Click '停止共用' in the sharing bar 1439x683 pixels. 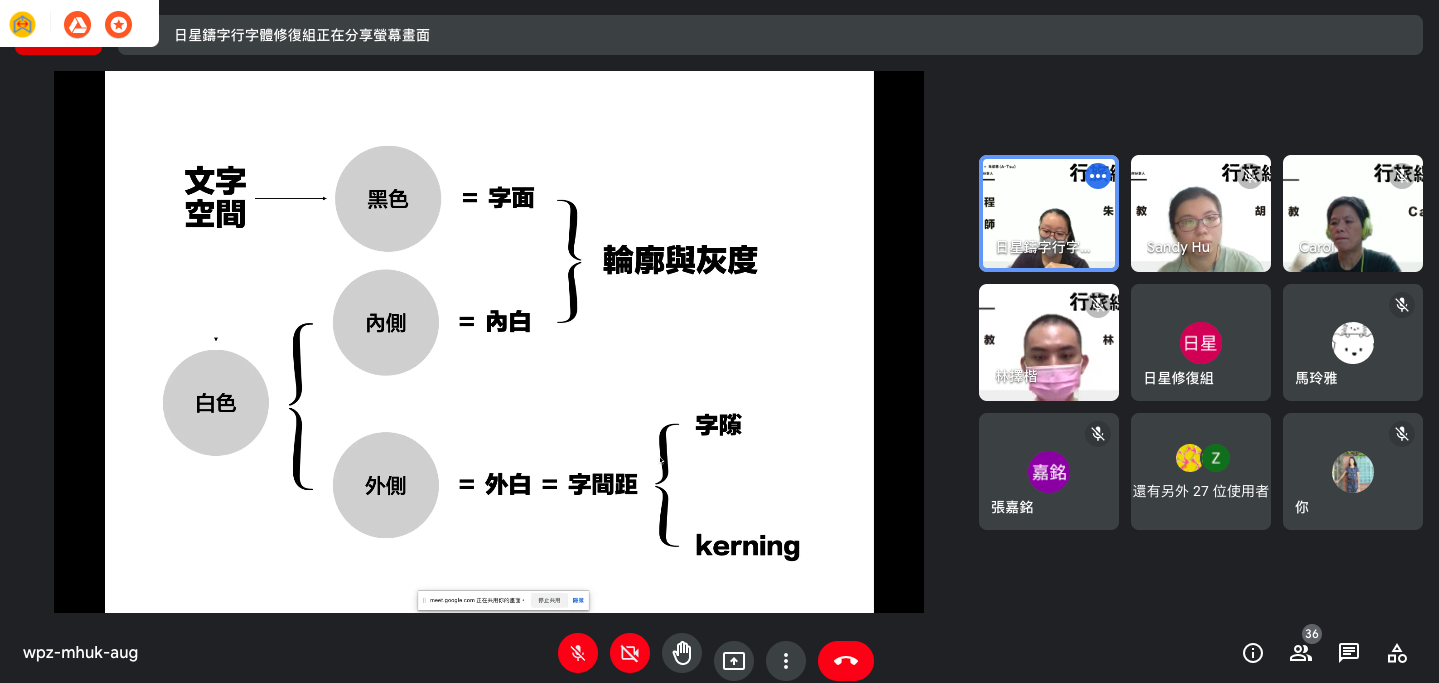(x=549, y=600)
